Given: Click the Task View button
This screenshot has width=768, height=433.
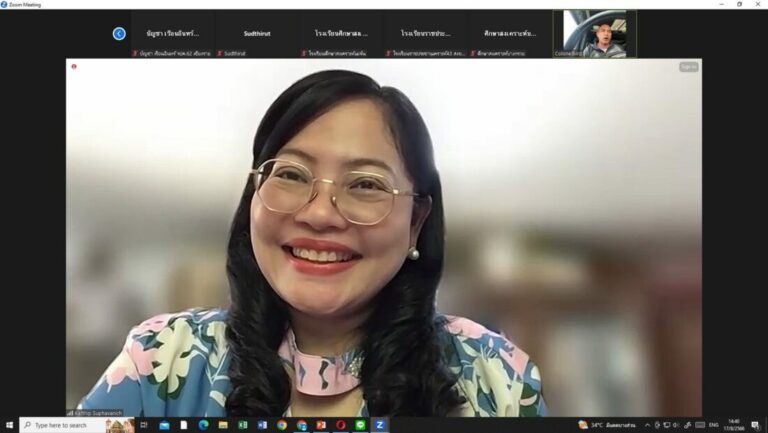Looking at the screenshot, I should pyautogui.click(x=144, y=425).
